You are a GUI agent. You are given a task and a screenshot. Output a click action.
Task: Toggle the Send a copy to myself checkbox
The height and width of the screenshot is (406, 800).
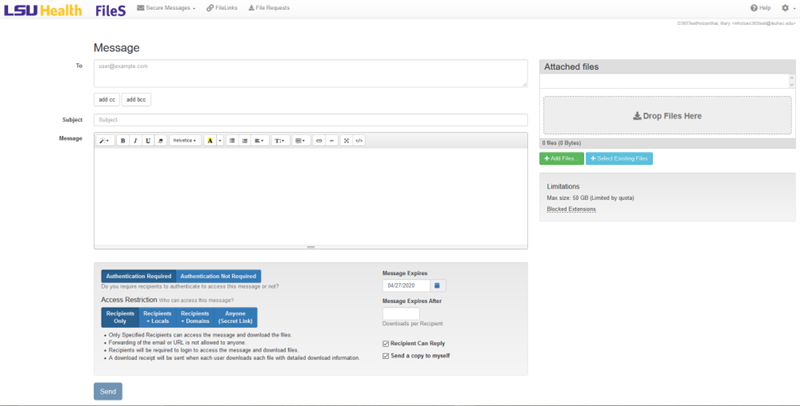click(x=386, y=355)
